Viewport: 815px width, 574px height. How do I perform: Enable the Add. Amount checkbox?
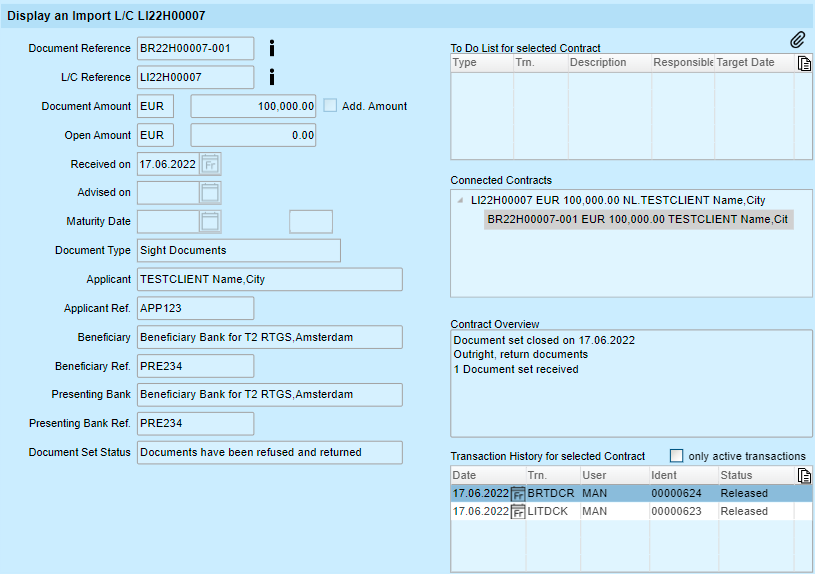tap(331, 106)
